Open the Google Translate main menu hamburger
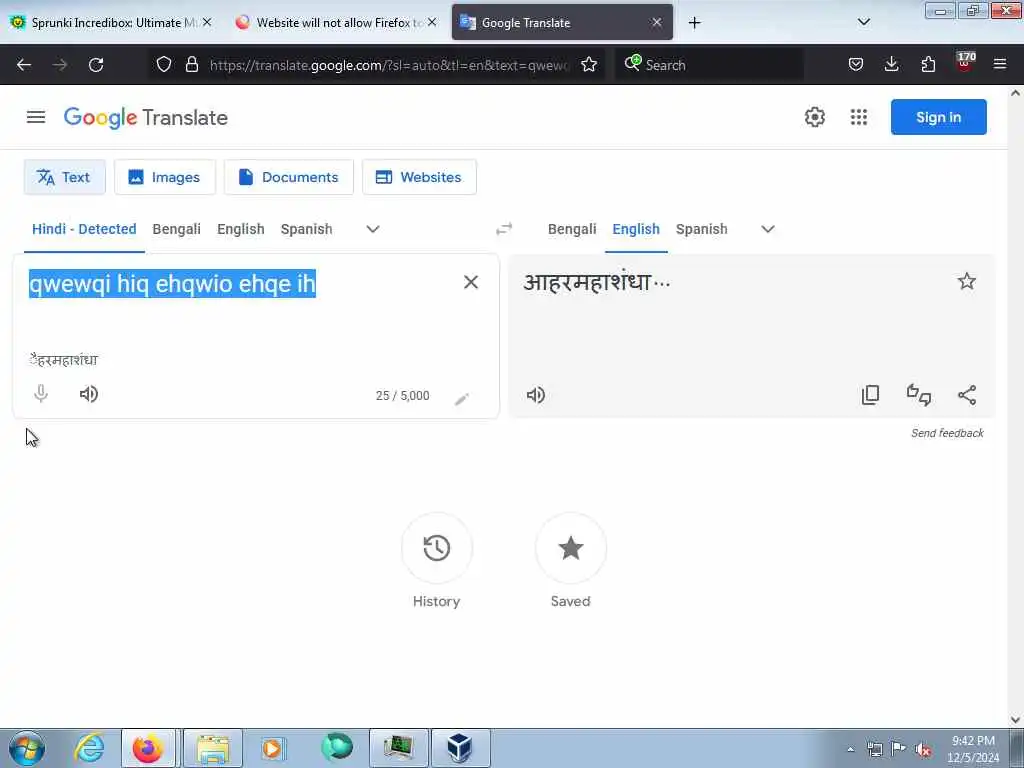The width and height of the screenshot is (1024, 768). 36,117
